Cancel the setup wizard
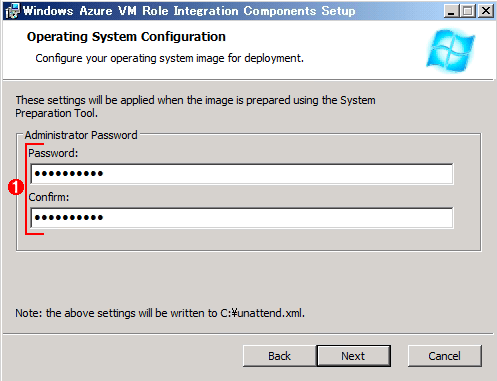 tap(445, 356)
